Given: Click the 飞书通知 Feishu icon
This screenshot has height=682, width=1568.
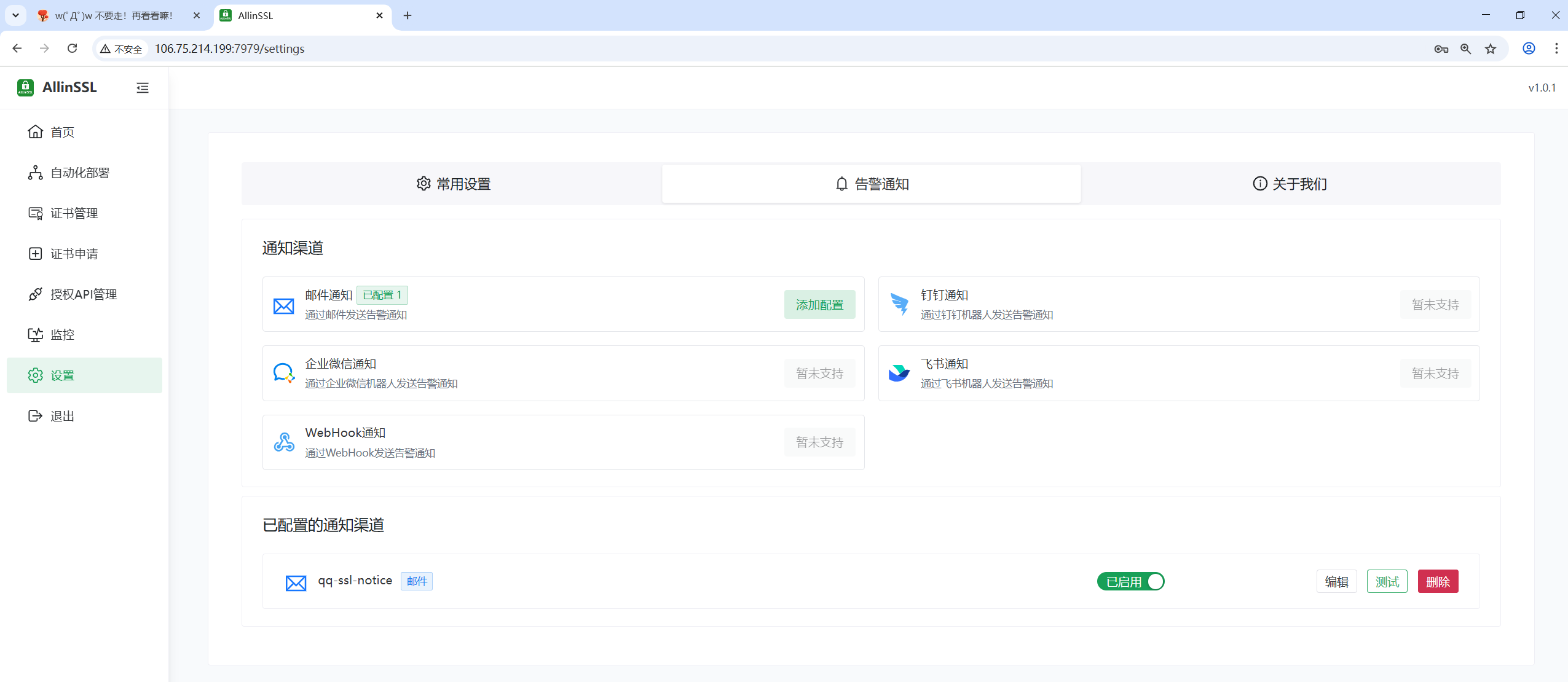Looking at the screenshot, I should [x=899, y=374].
